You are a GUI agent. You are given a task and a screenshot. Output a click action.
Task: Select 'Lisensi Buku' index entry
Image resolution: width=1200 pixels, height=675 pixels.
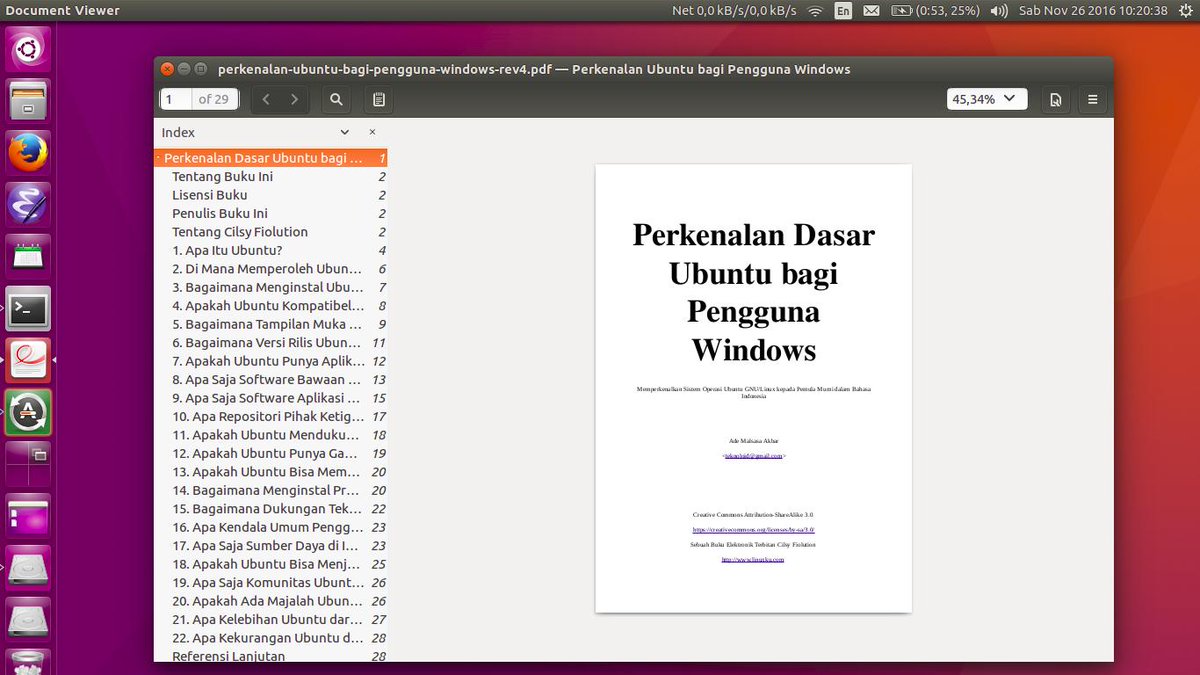point(271,195)
